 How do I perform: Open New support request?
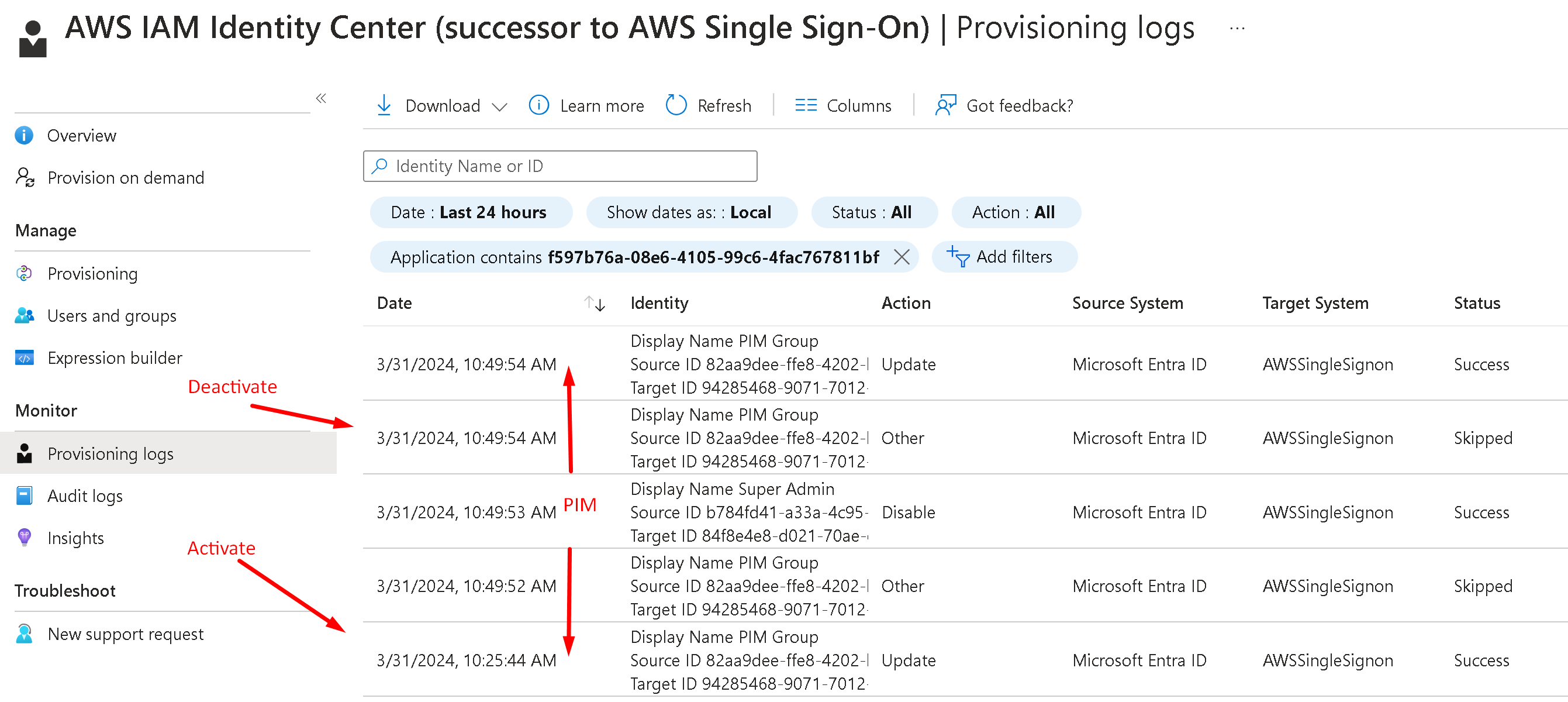point(125,634)
